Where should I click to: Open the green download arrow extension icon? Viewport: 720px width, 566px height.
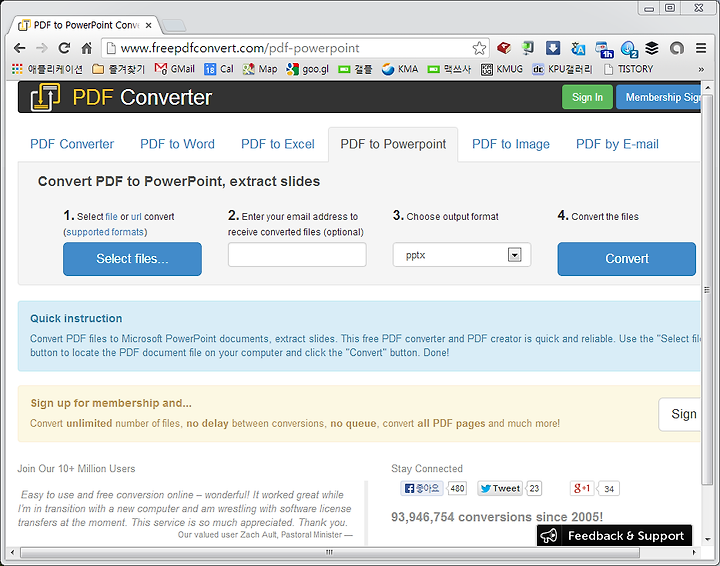pos(528,48)
